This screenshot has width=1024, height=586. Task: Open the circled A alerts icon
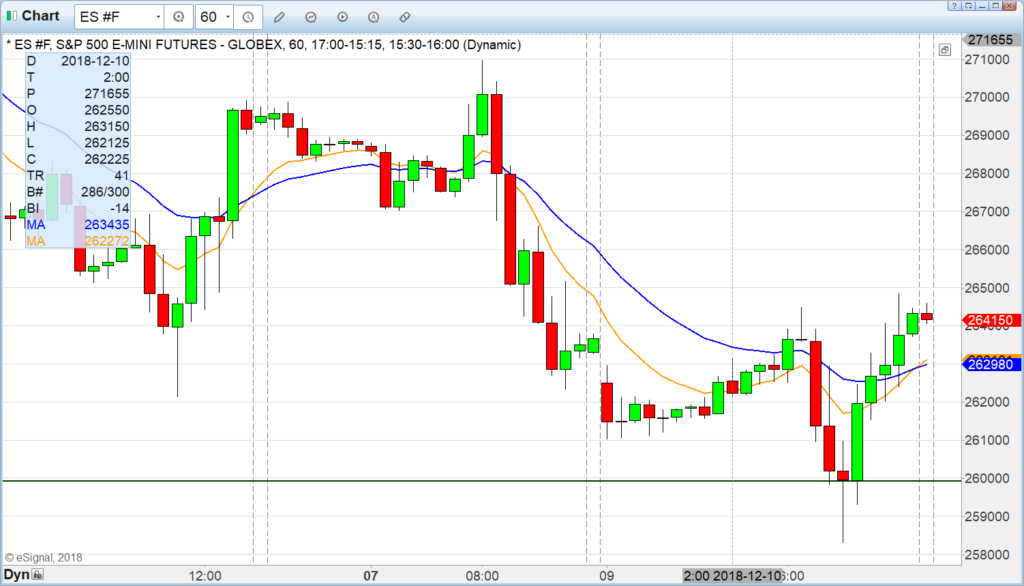coord(374,17)
